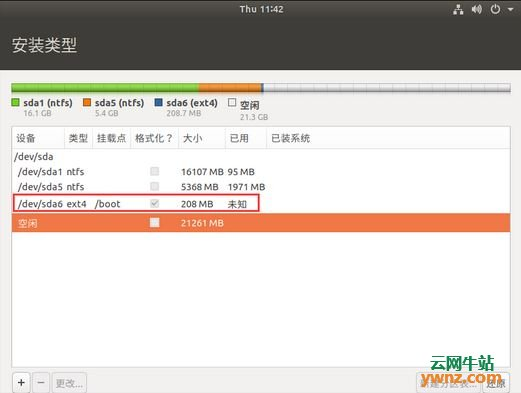Click the white 空闲 legend swatch
Image resolution: width=521 pixels, height=393 pixels.
232,102
